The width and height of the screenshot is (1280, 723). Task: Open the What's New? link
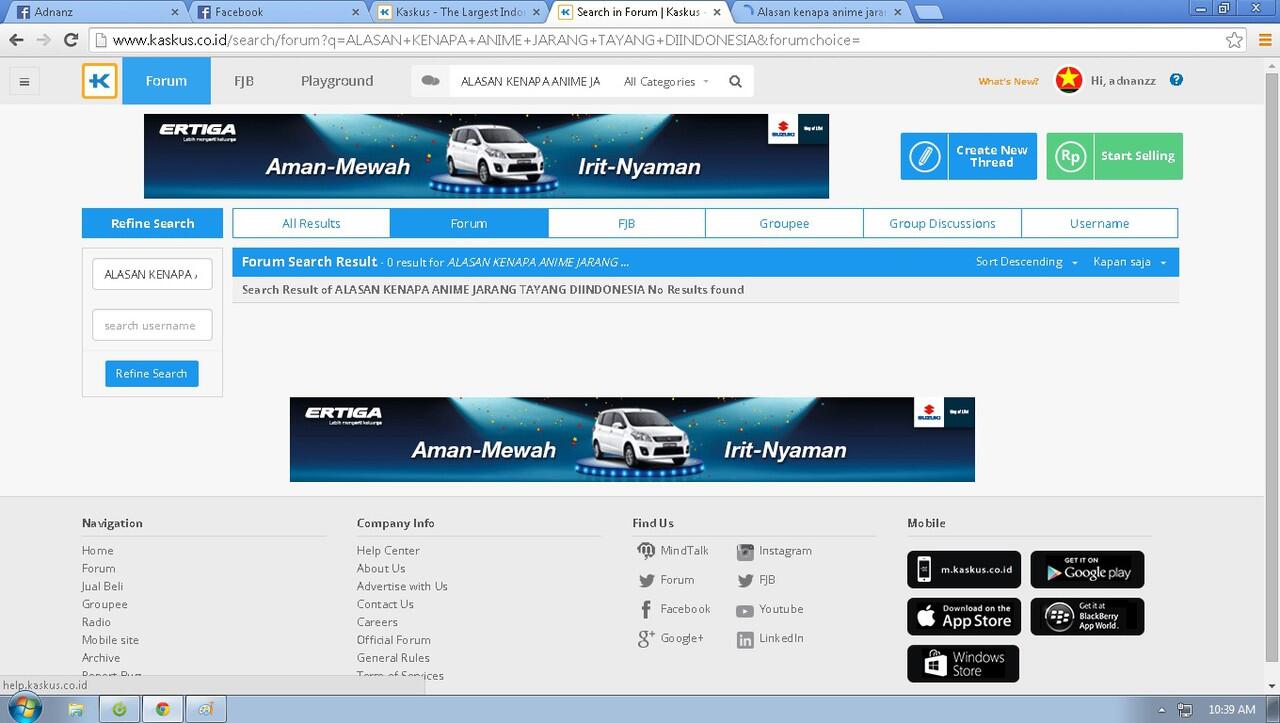click(1008, 81)
